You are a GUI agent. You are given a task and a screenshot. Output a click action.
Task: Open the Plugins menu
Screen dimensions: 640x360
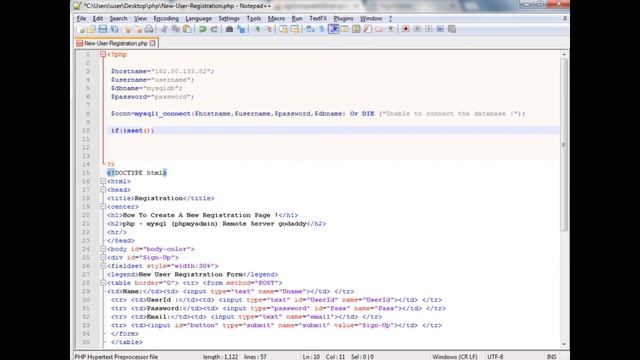[x=343, y=18]
